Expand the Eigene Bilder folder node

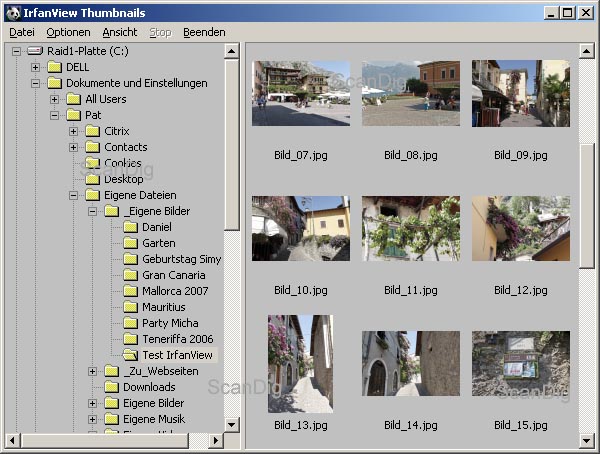click(92, 403)
